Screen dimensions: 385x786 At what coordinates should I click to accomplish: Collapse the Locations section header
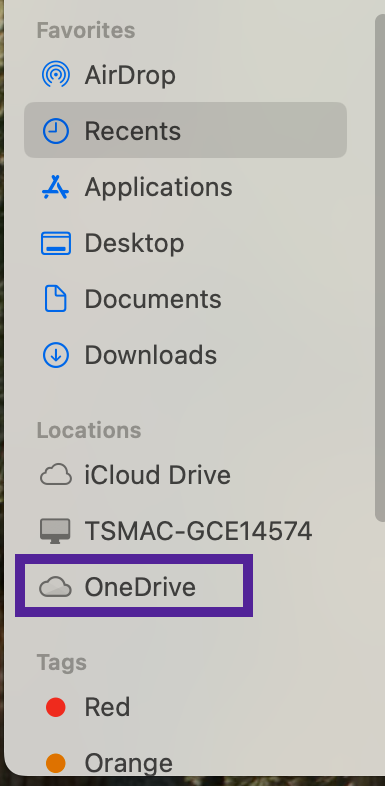89,430
